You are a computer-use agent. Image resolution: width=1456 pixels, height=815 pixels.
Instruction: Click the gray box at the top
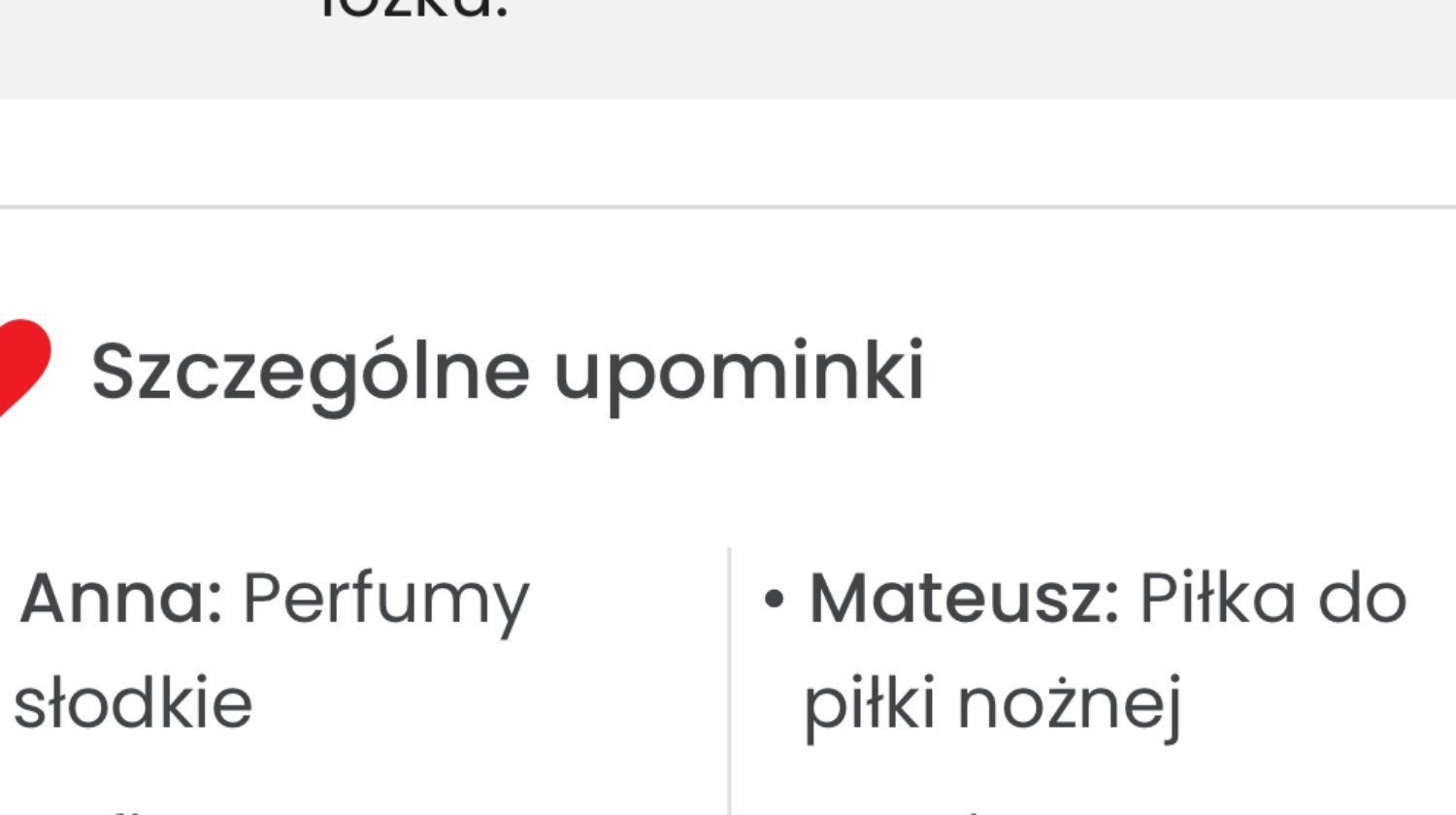point(728,49)
